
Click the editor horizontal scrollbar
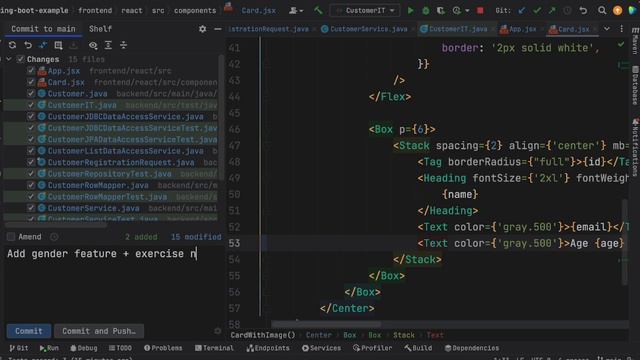[x=327, y=324]
